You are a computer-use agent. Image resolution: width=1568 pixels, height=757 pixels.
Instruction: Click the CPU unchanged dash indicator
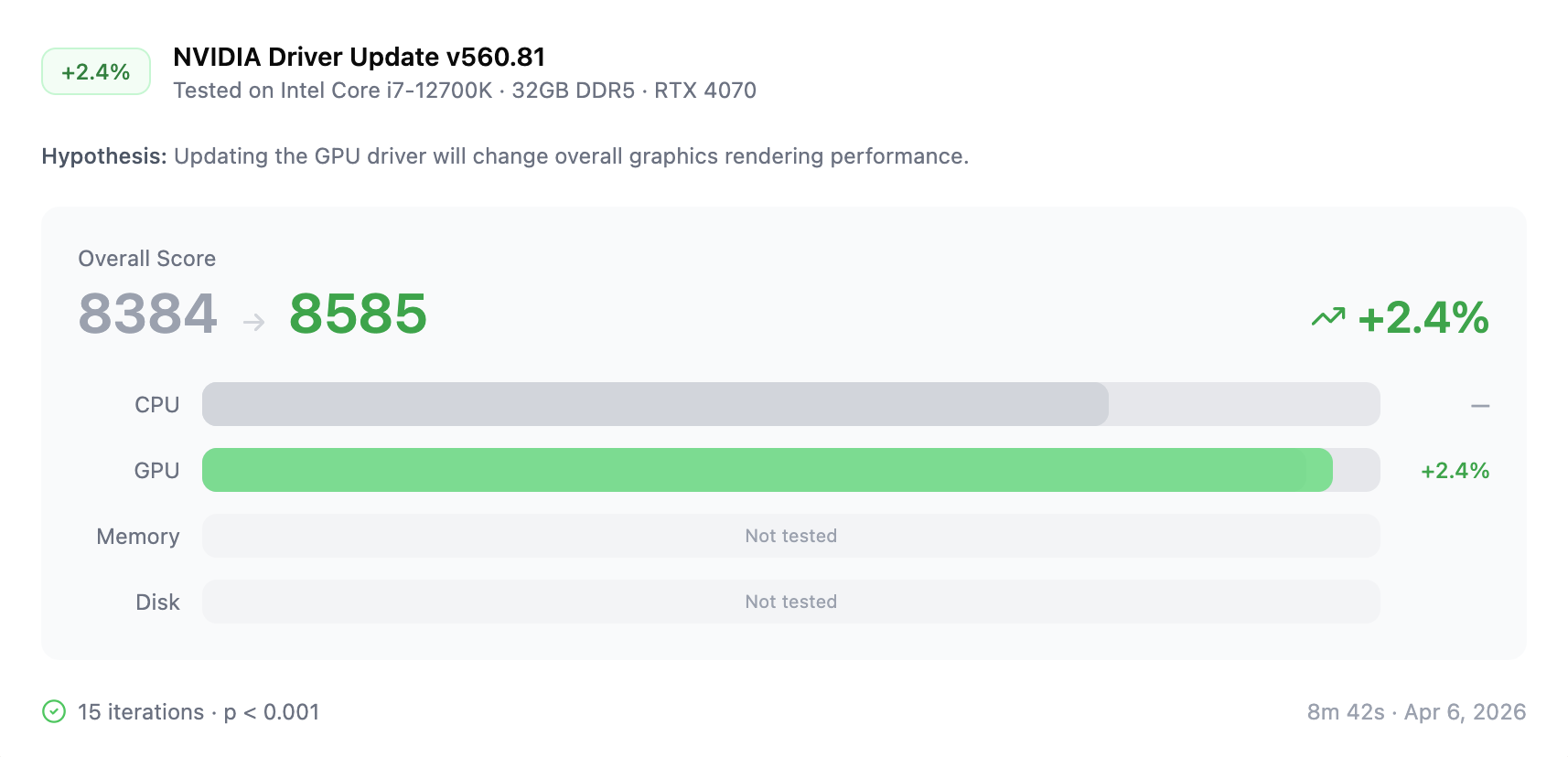pos(1479,405)
